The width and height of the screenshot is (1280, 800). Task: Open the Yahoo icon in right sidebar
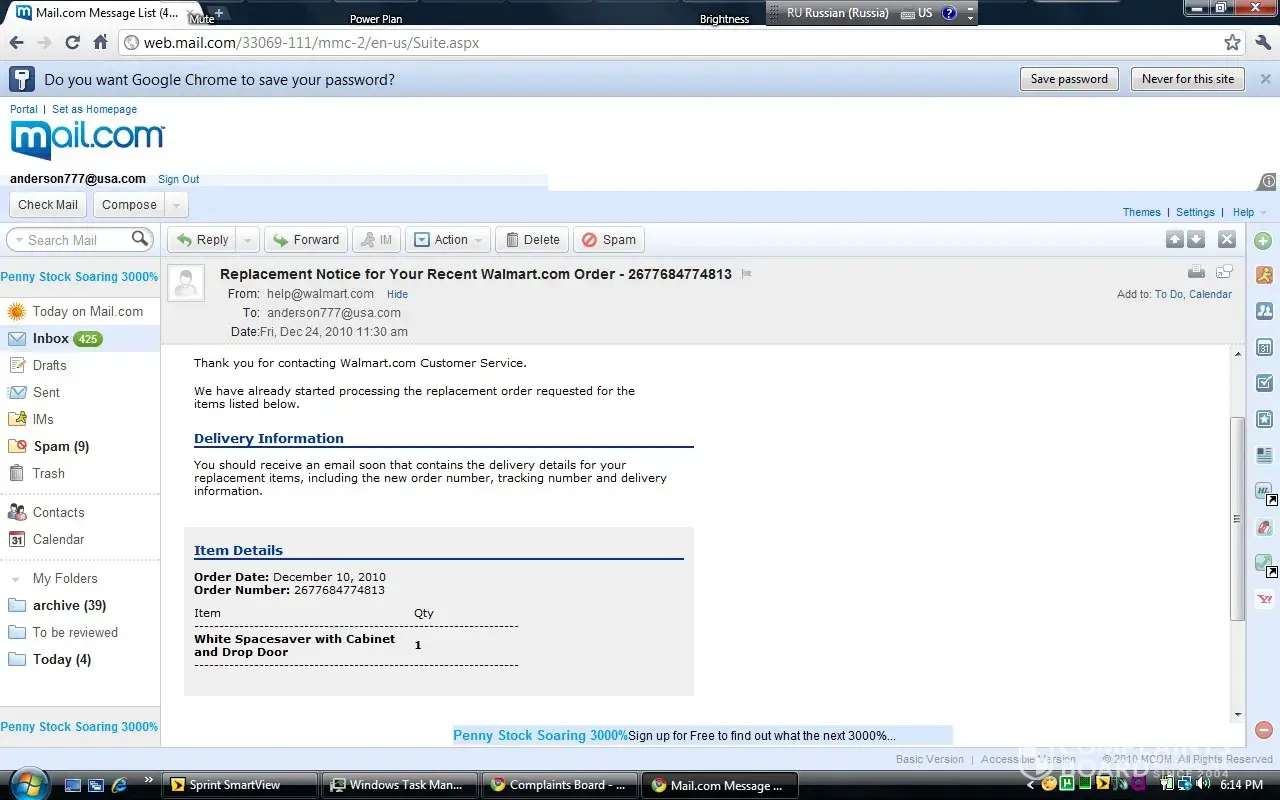point(1264,600)
